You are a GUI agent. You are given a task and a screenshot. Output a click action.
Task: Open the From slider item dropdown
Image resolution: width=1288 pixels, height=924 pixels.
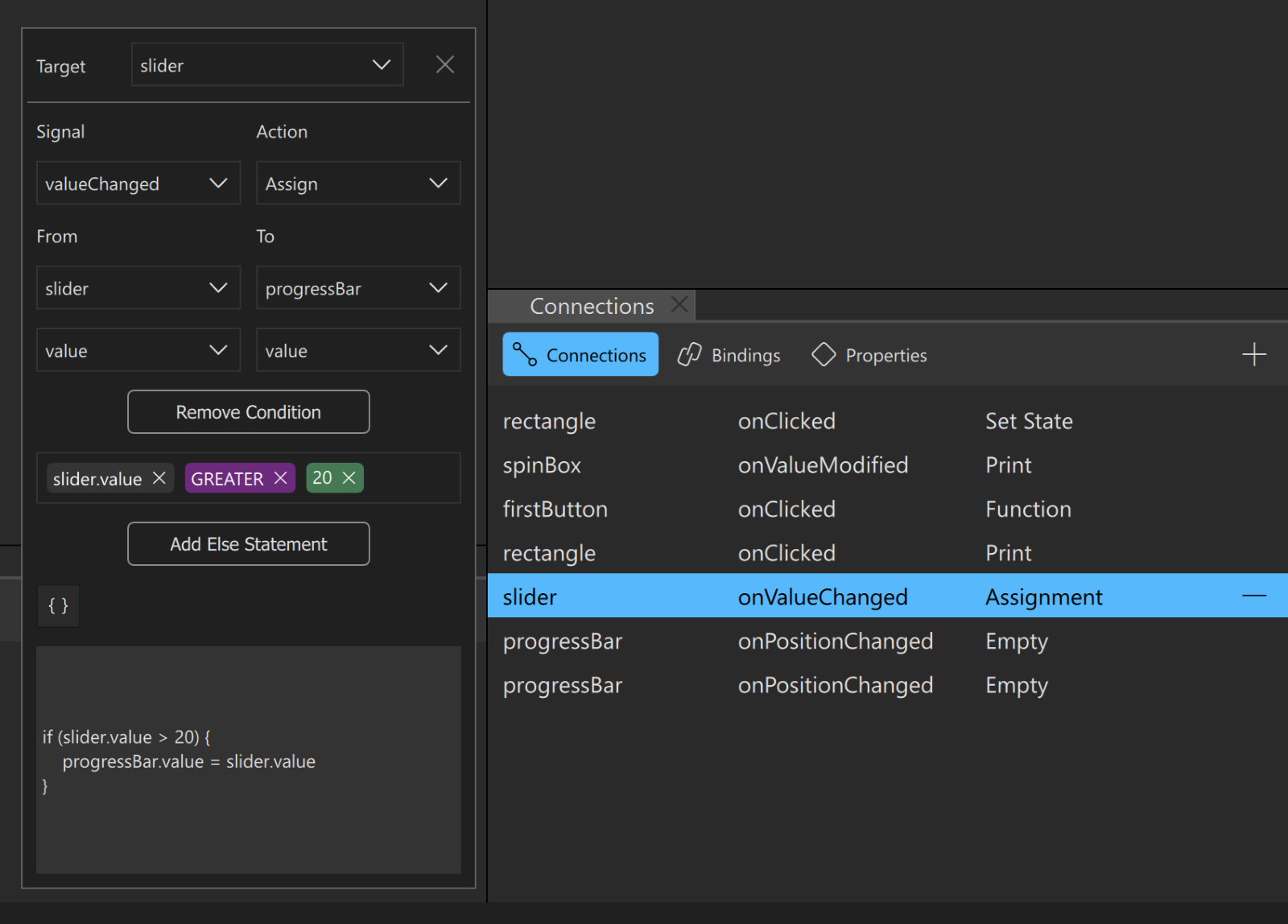pyautogui.click(x=138, y=288)
